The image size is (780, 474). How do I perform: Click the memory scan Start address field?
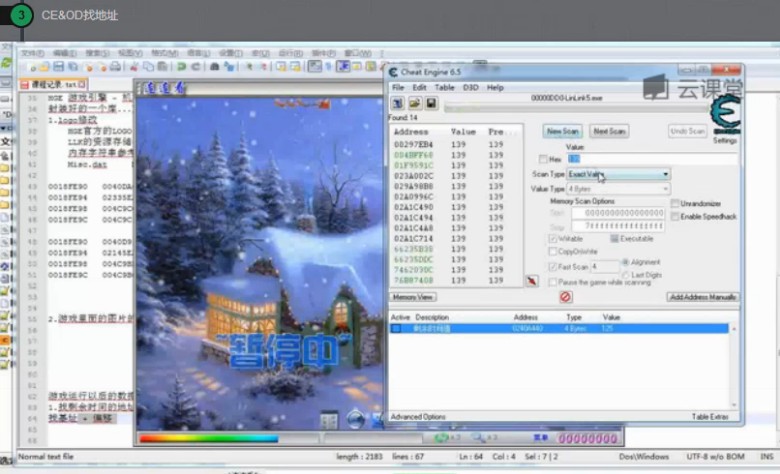618,213
